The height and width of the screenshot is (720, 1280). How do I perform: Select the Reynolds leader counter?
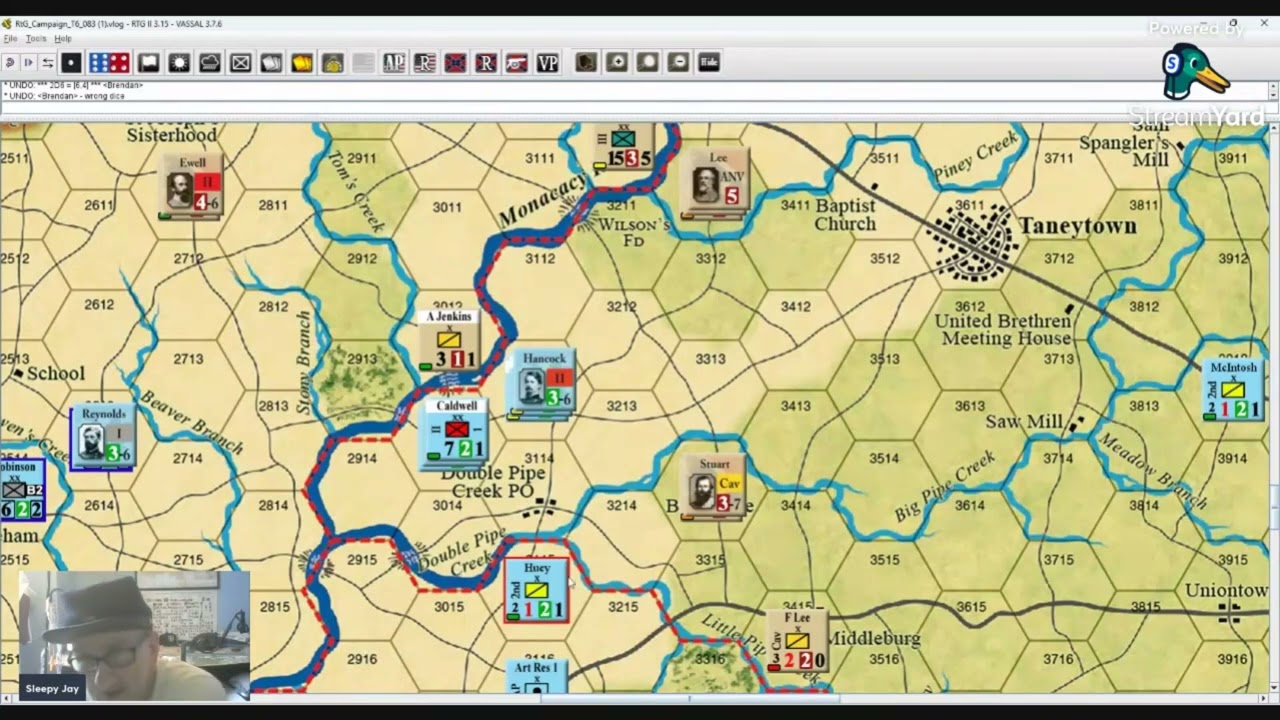[x=103, y=437]
